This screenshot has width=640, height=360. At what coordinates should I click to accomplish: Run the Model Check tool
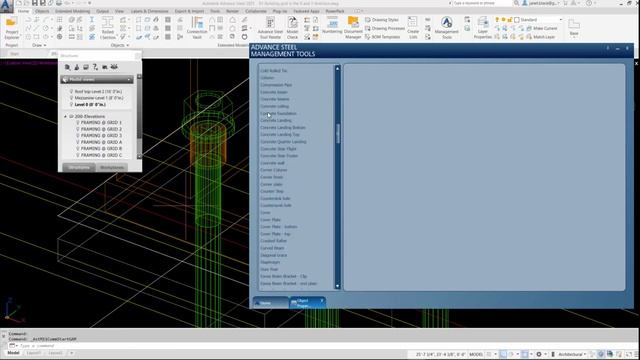click(x=292, y=28)
